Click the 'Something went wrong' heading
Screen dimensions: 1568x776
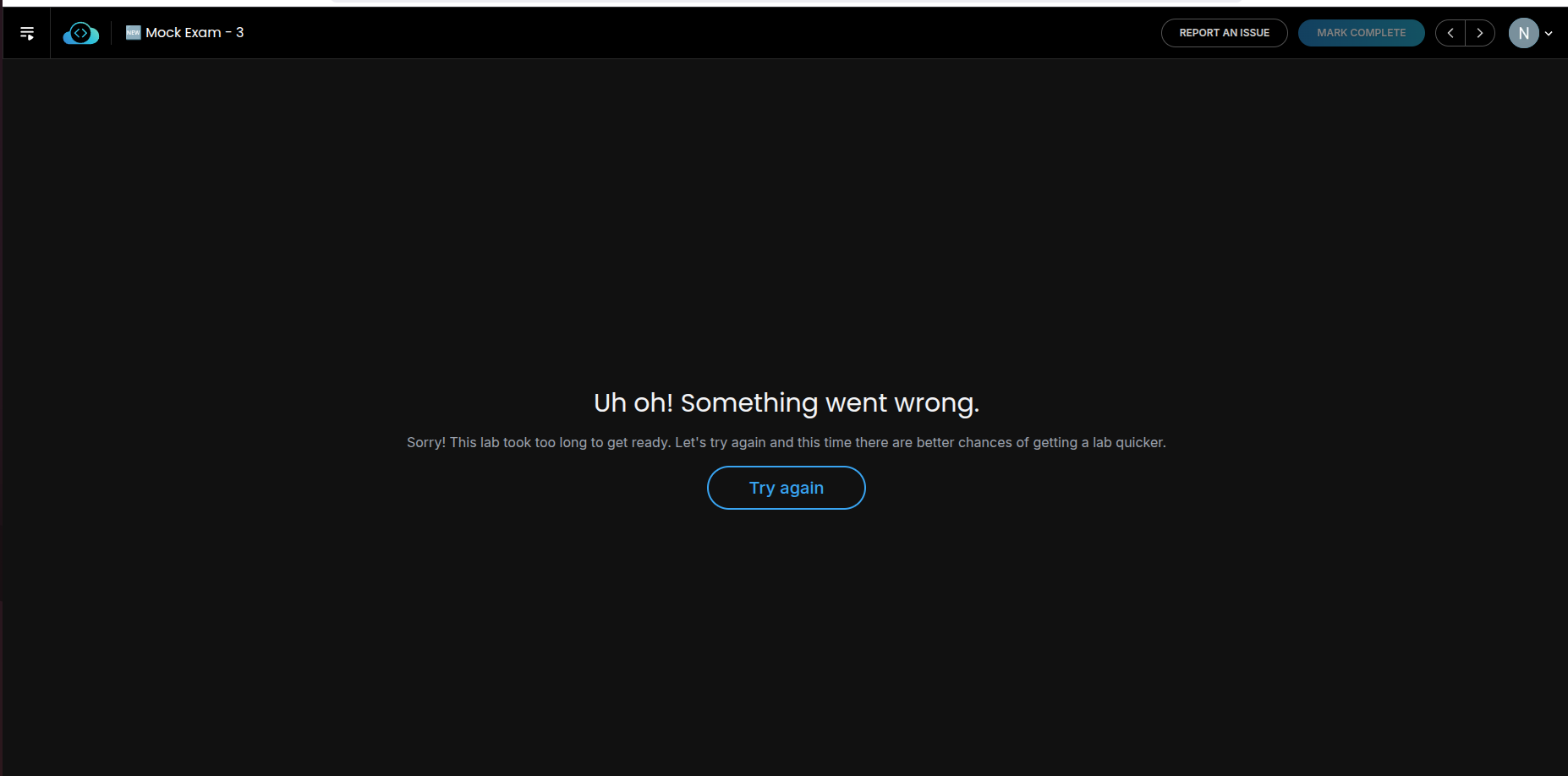830,403
